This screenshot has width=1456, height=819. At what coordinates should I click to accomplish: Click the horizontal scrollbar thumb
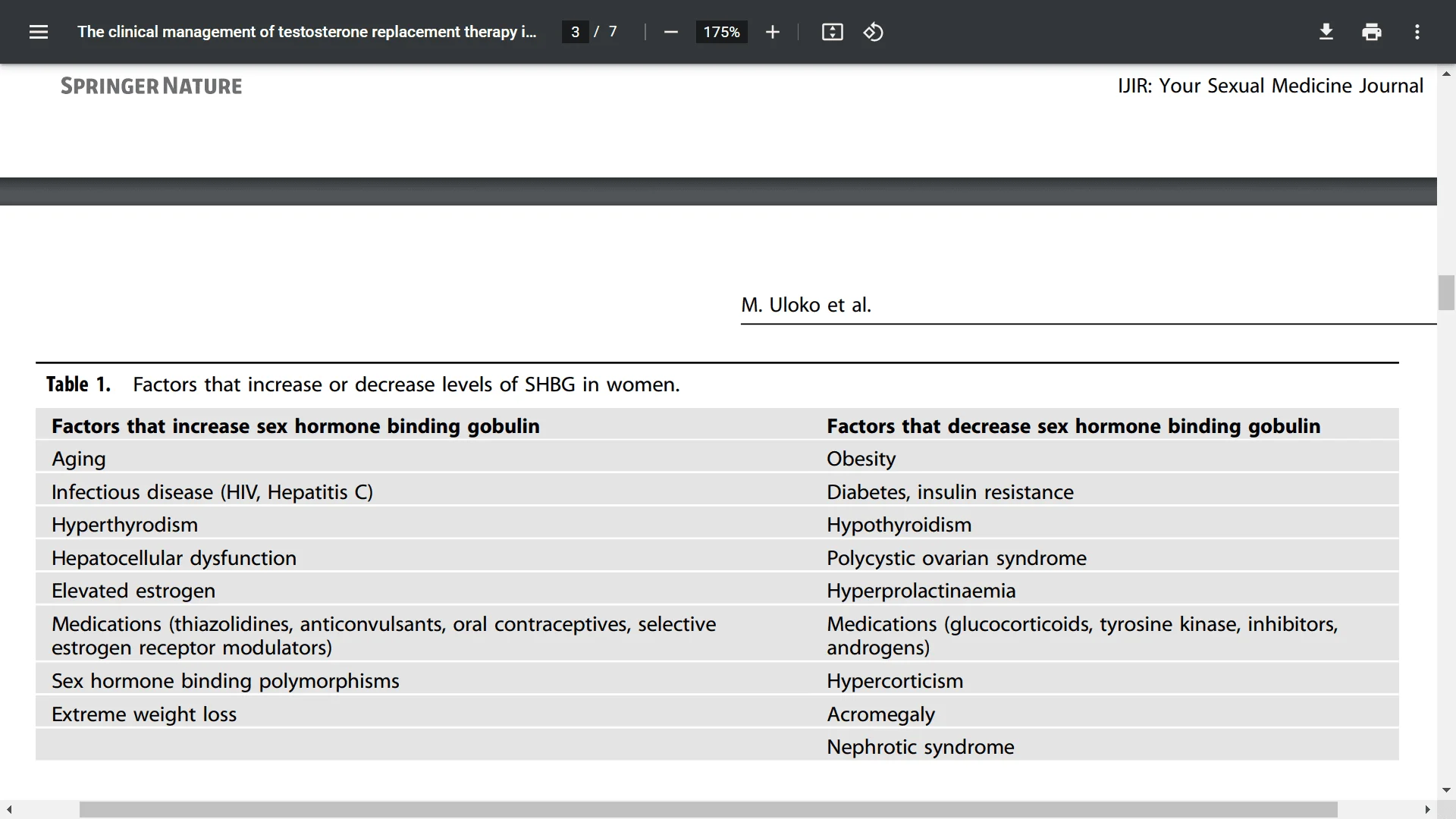click(x=708, y=810)
